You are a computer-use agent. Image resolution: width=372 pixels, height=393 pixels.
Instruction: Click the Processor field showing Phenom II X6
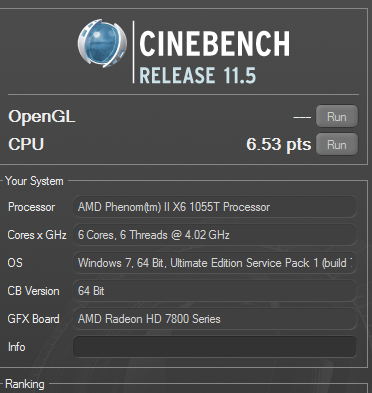[215, 207]
